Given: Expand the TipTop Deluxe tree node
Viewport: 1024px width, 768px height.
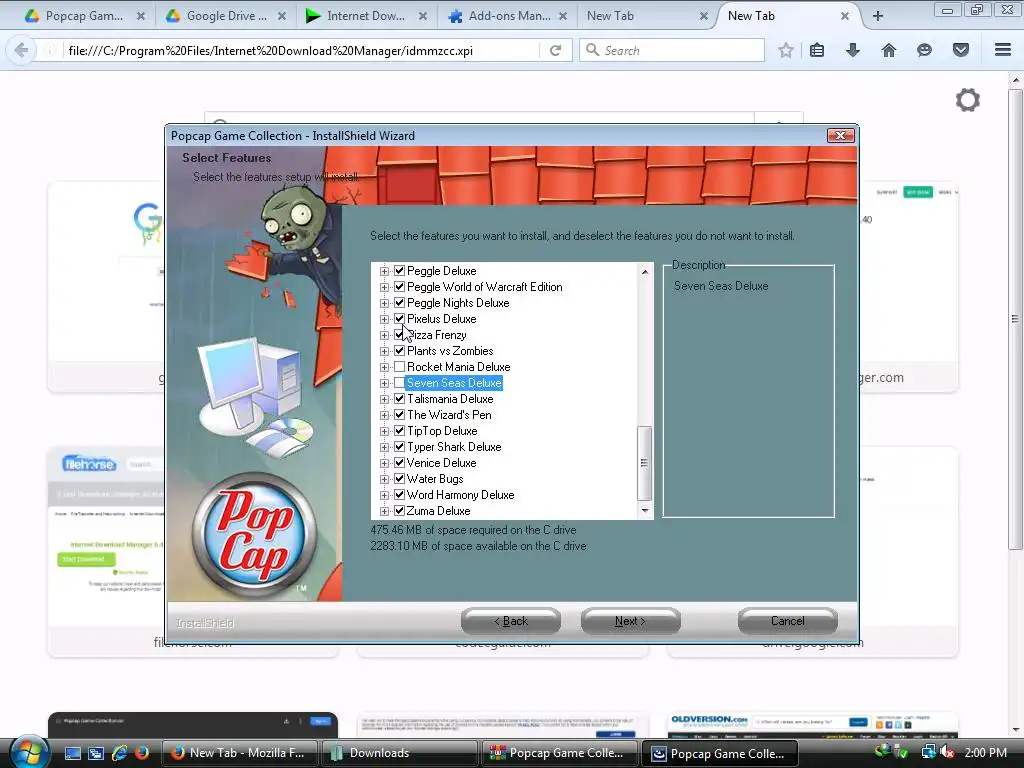Looking at the screenshot, I should (384, 431).
